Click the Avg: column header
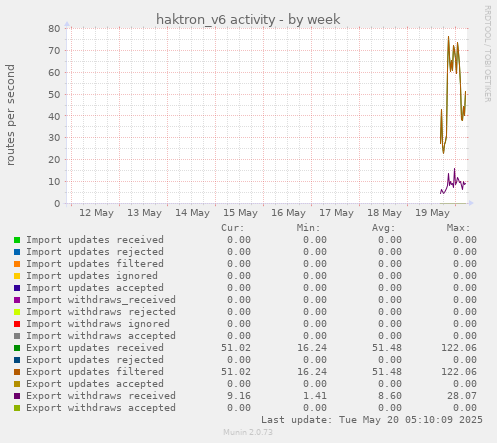Screen dimensions: 497x443 (x=383, y=228)
